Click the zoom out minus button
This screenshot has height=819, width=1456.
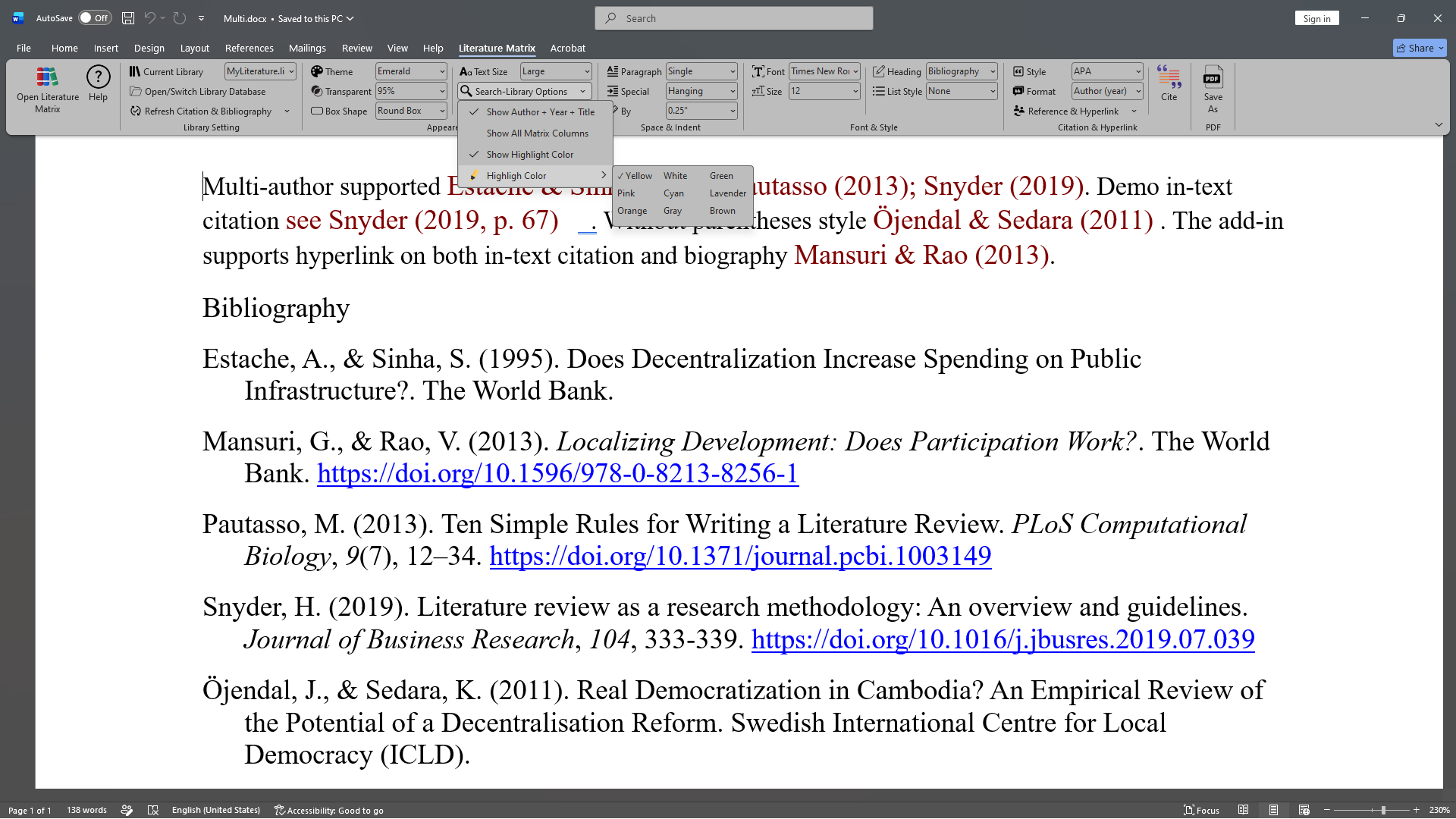(1327, 810)
